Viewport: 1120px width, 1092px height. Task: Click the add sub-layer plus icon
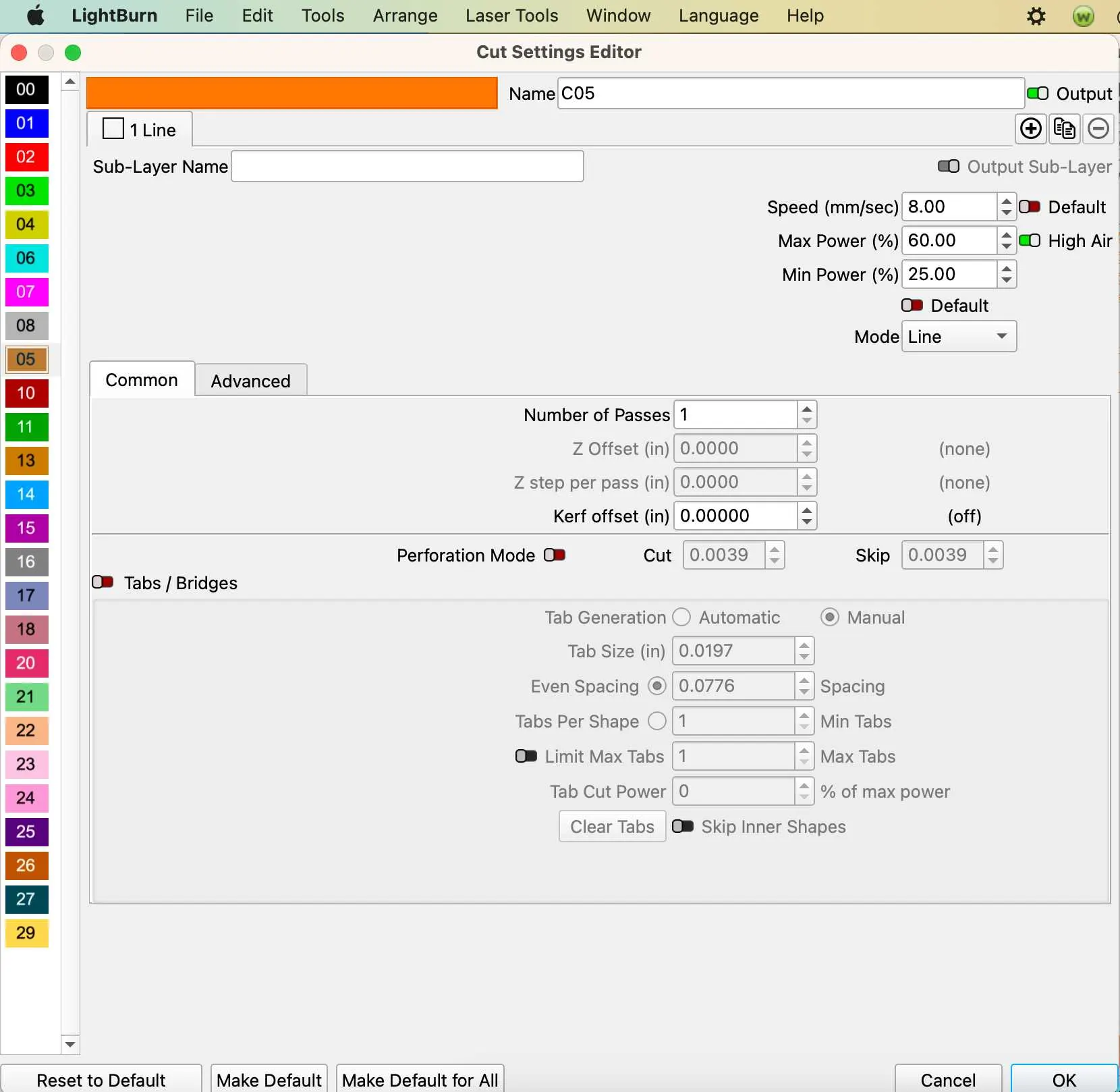pyautogui.click(x=1030, y=128)
